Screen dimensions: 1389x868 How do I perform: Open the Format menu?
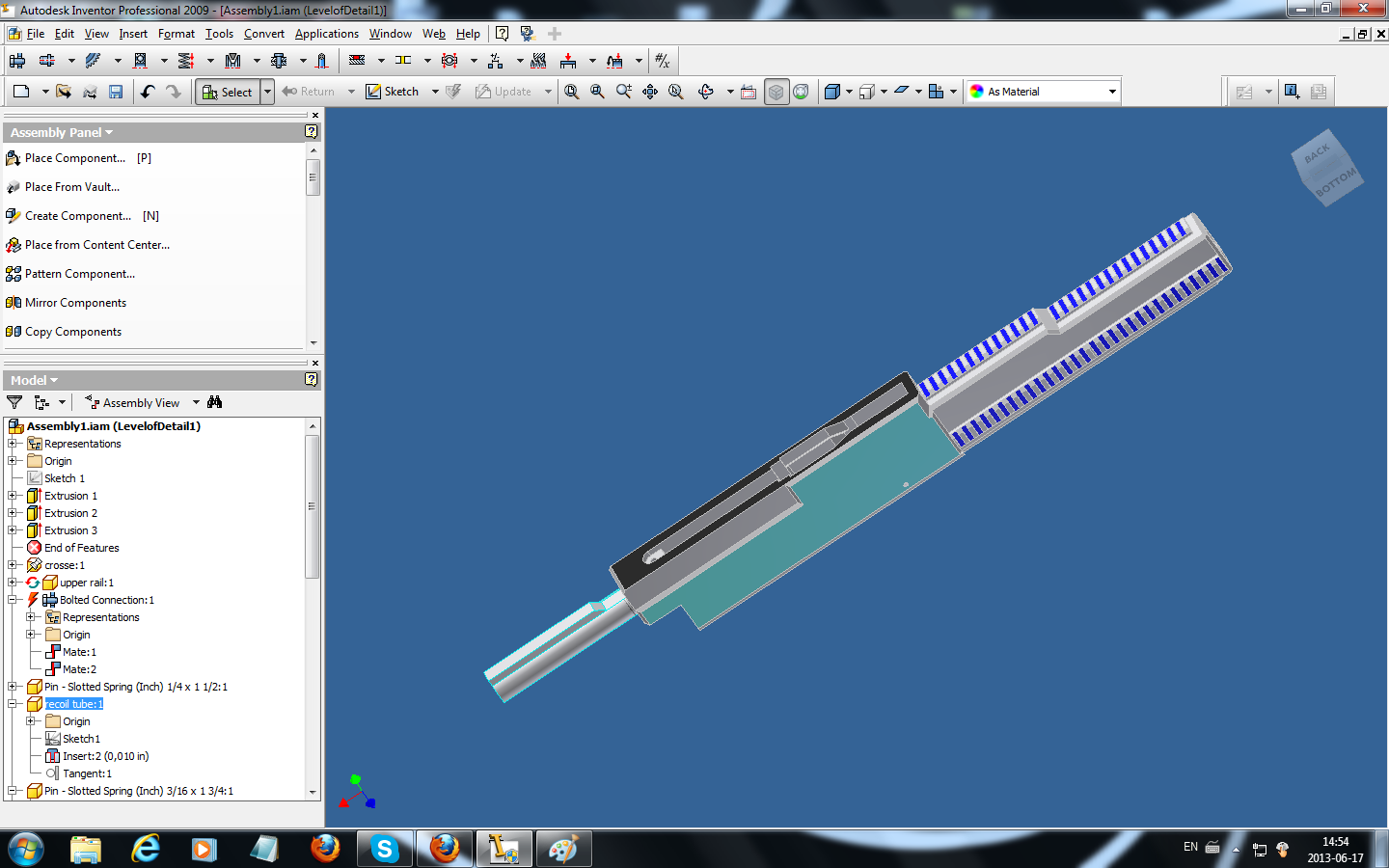[177, 34]
